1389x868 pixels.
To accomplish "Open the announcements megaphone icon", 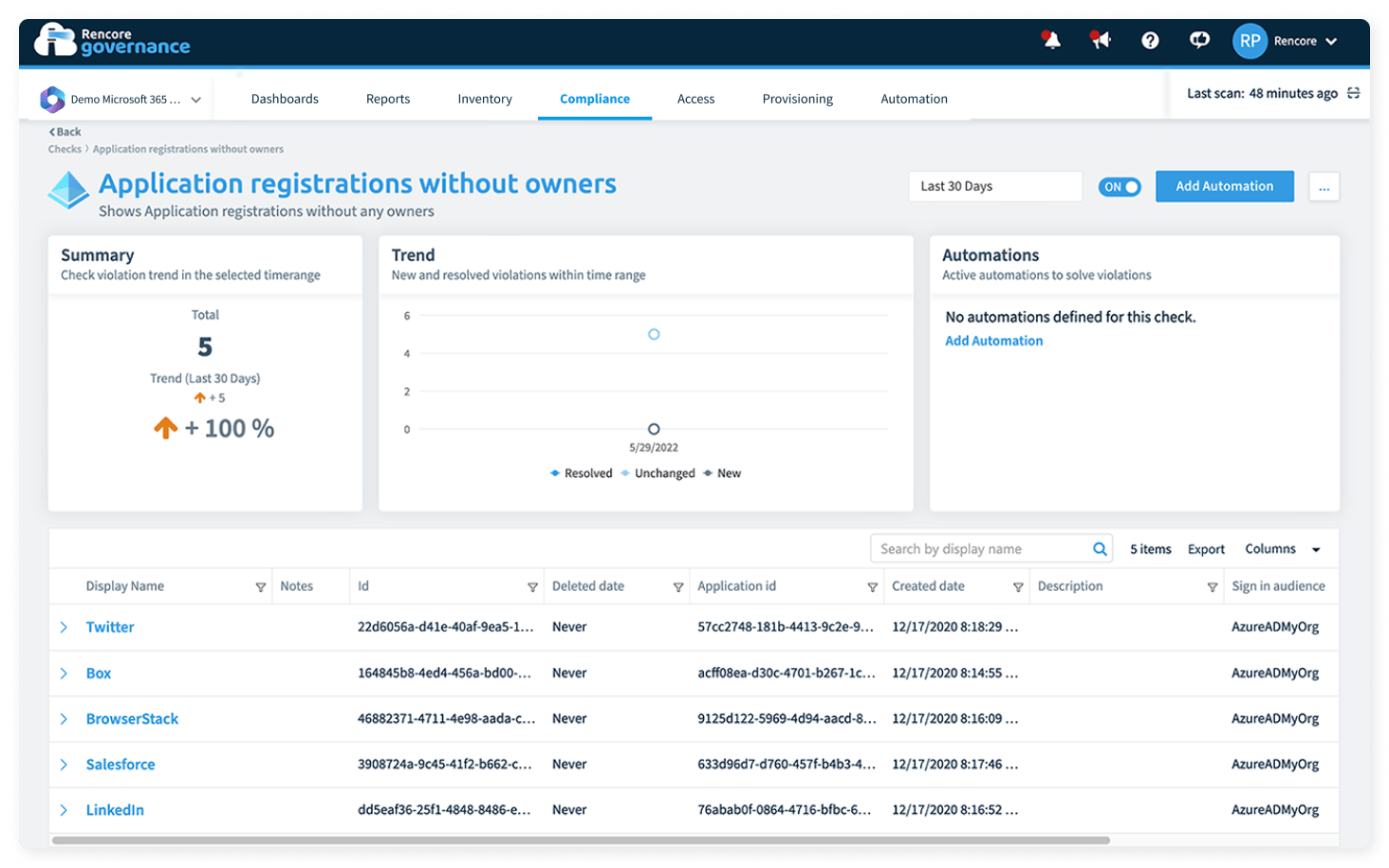I will [1101, 40].
